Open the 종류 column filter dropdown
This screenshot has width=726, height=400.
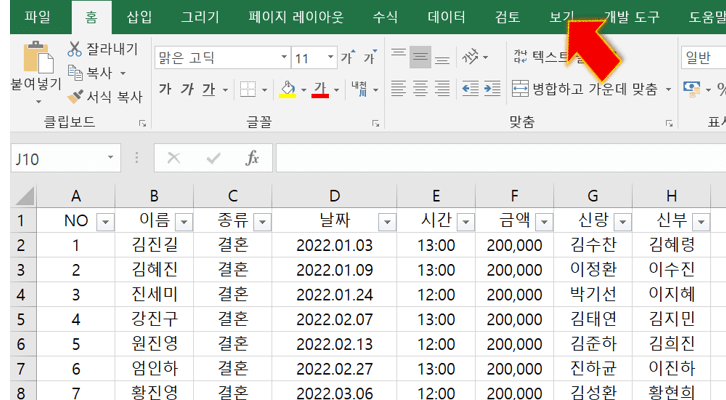(x=262, y=222)
